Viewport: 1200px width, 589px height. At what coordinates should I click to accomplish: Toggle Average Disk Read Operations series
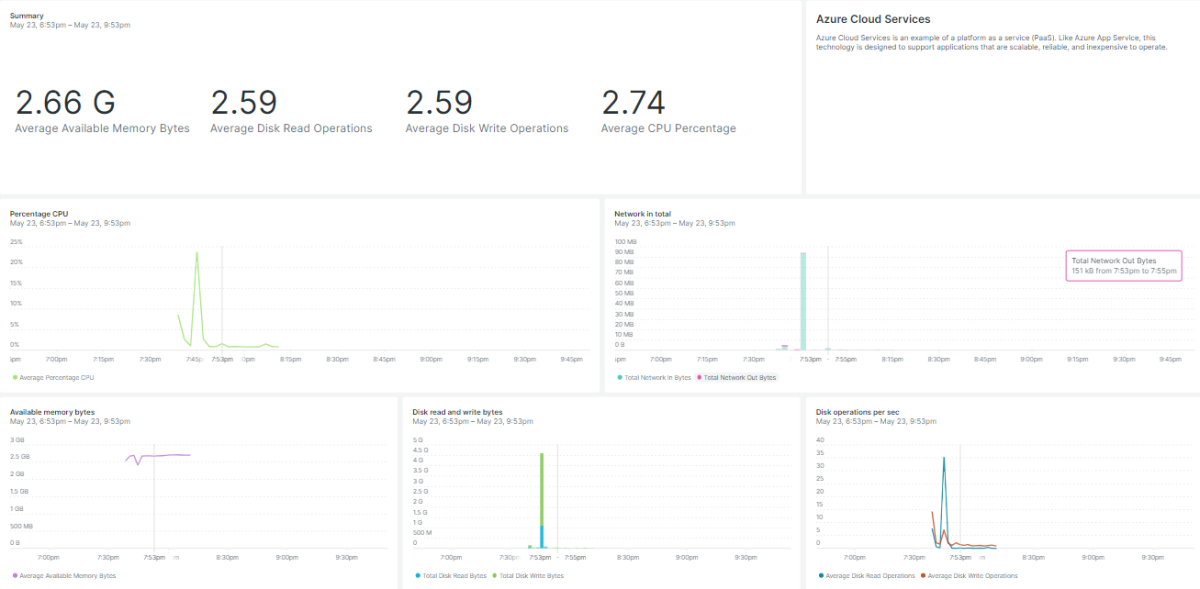[870, 575]
